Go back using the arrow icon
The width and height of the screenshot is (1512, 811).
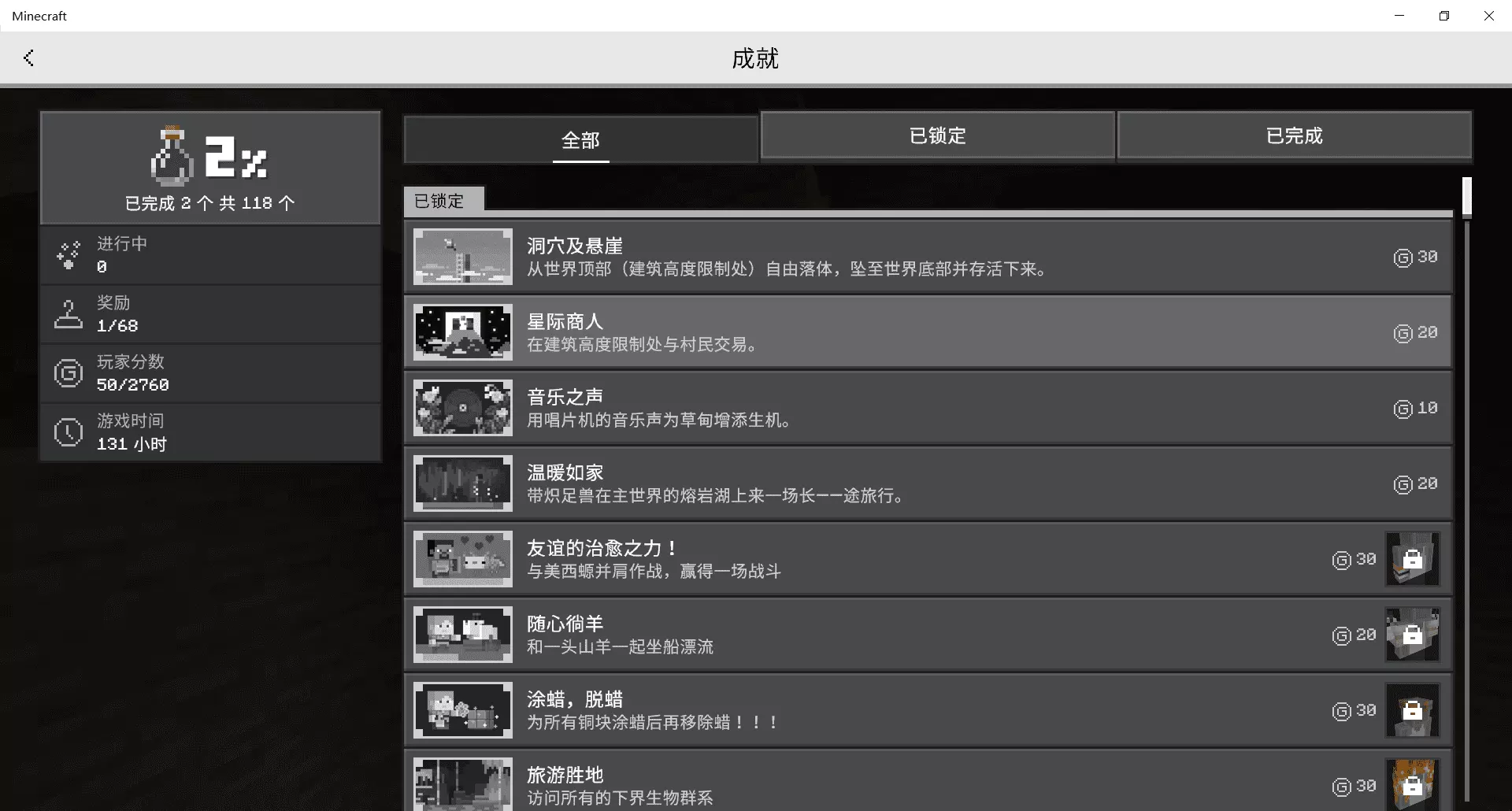click(29, 57)
